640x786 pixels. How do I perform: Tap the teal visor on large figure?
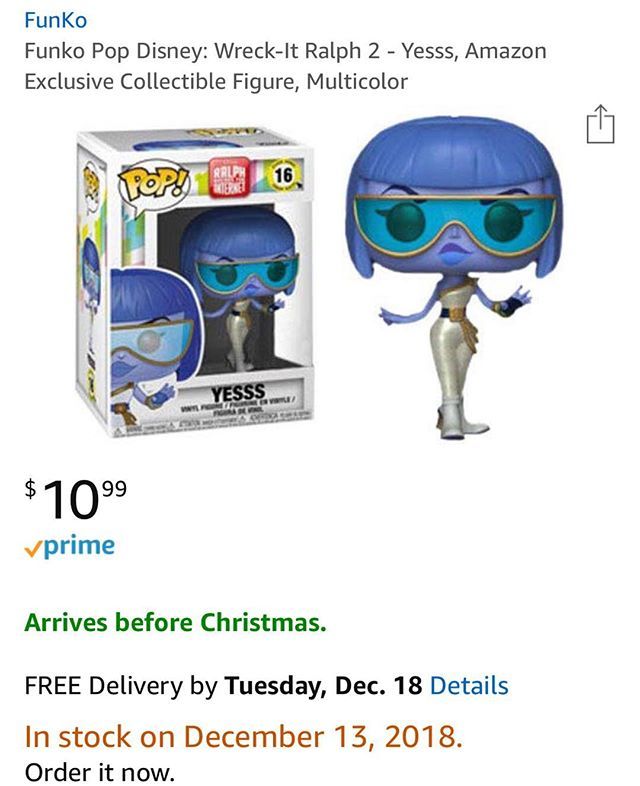[455, 223]
